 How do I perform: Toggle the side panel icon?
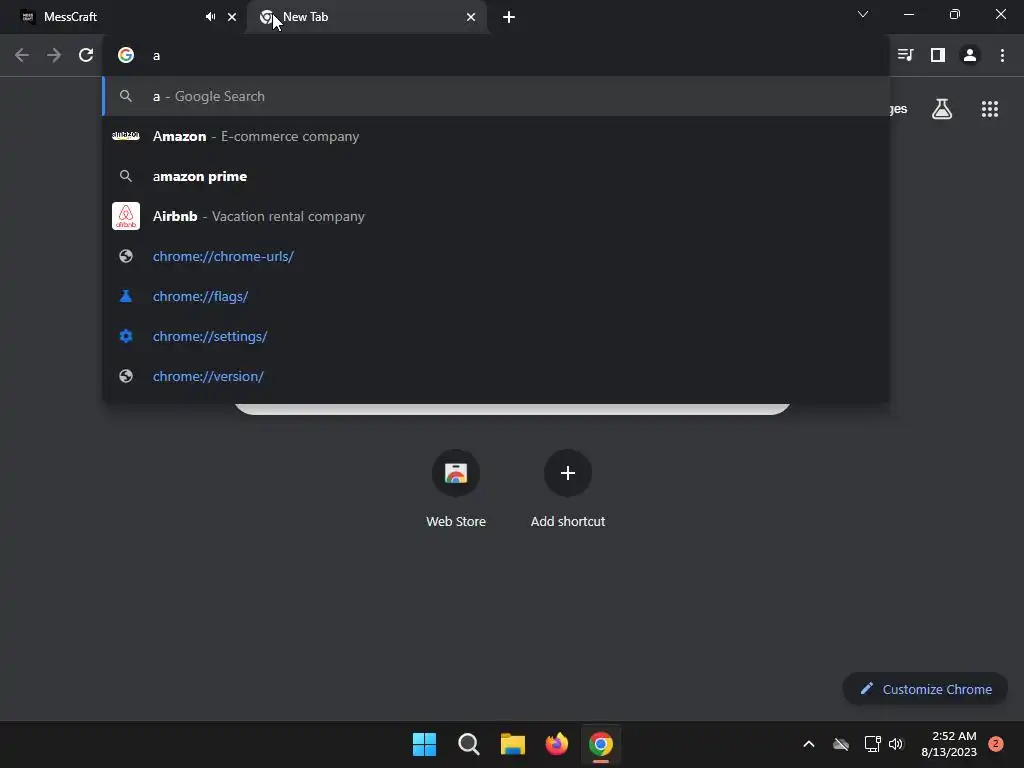[x=938, y=56]
